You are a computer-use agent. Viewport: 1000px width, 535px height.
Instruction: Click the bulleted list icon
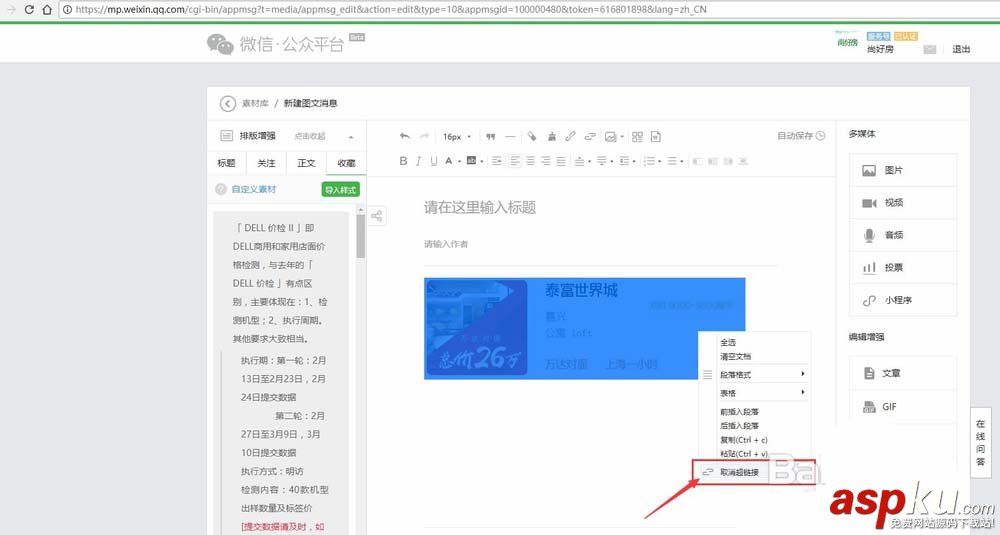[x=672, y=161]
